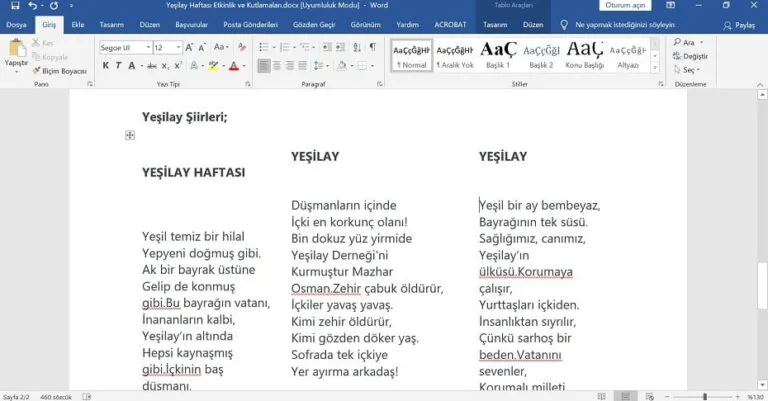768x401 pixels.
Task: Switch to Read Mode view in status bar
Action: 601,397
